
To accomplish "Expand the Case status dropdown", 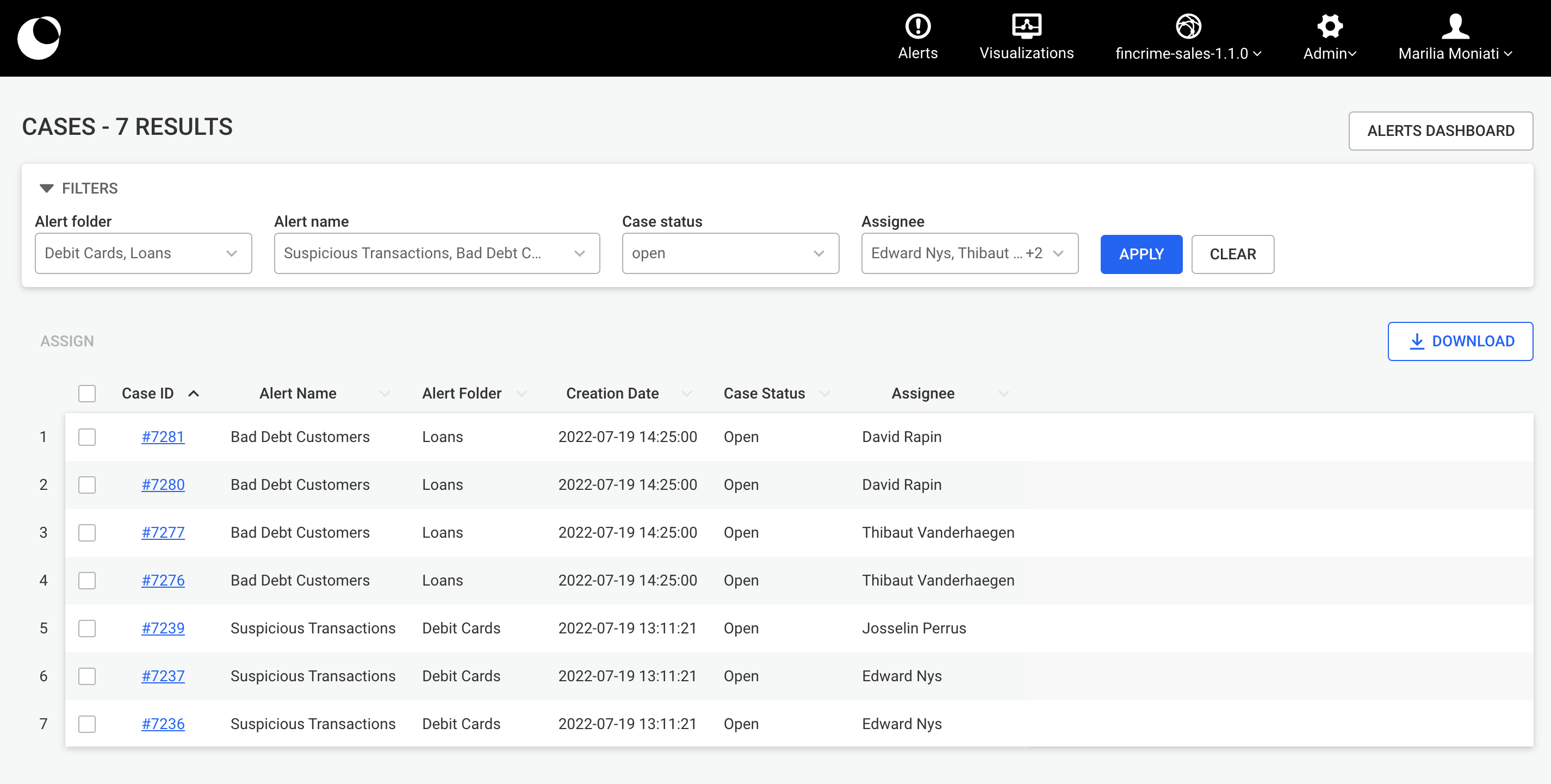I will [x=730, y=253].
